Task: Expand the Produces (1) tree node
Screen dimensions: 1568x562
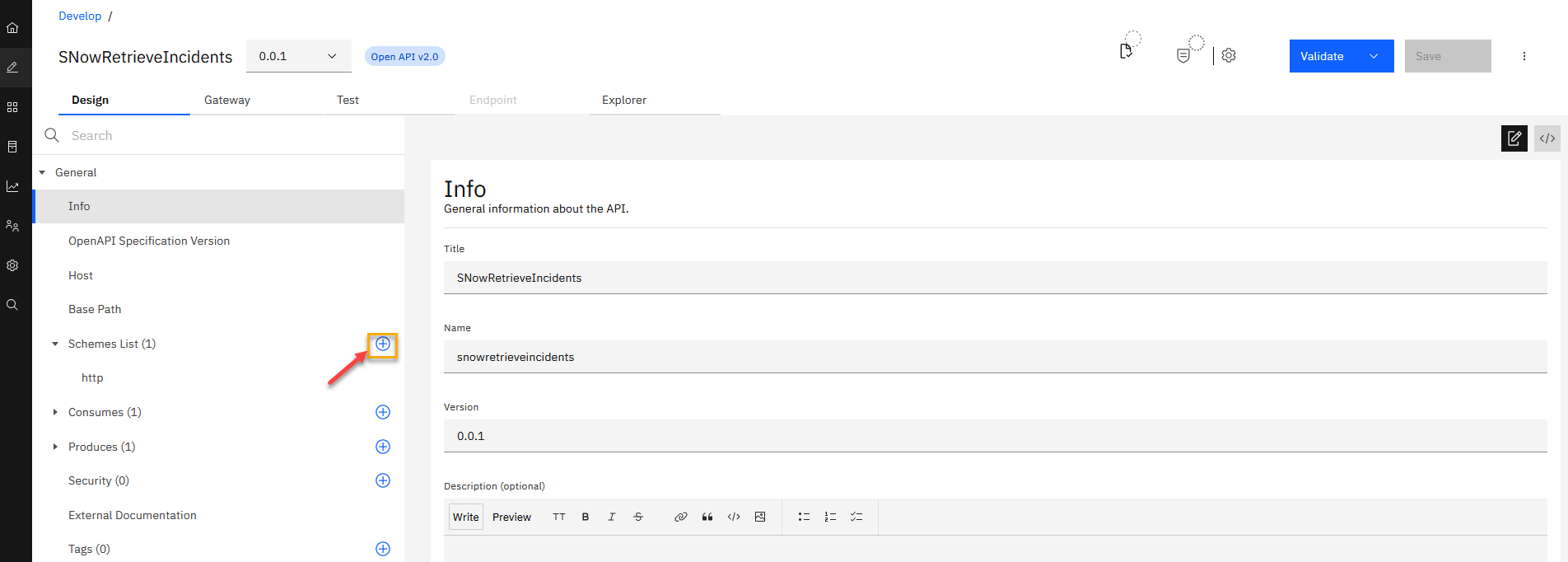Action: coord(55,447)
